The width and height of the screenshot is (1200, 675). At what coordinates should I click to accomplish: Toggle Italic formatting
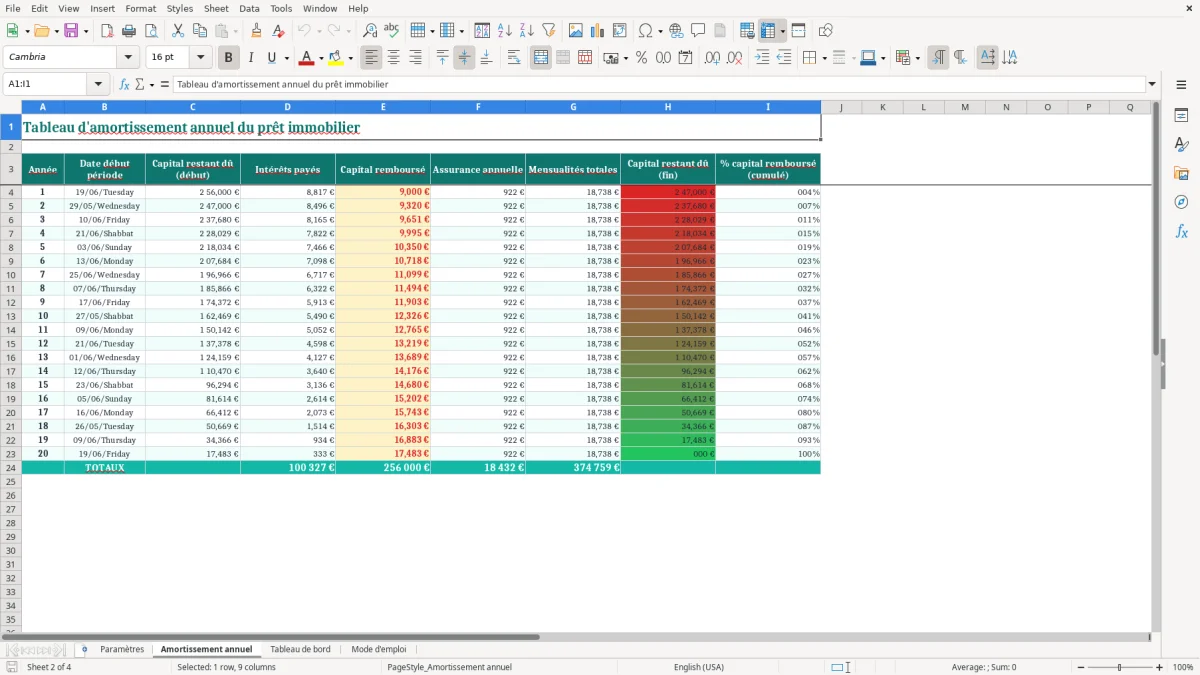[x=251, y=58]
